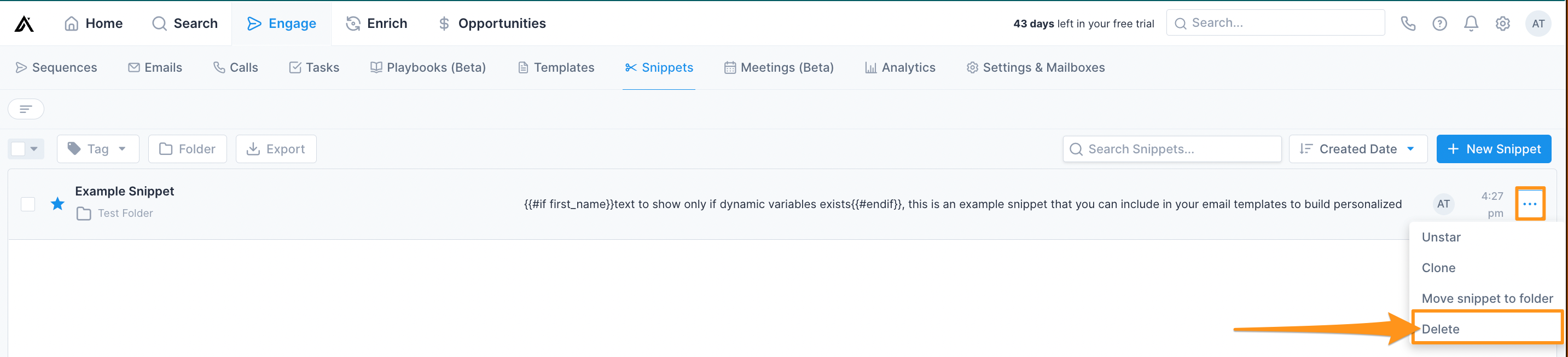Tick the Example Snippet row checkbox
The image size is (1568, 357).
(28, 204)
